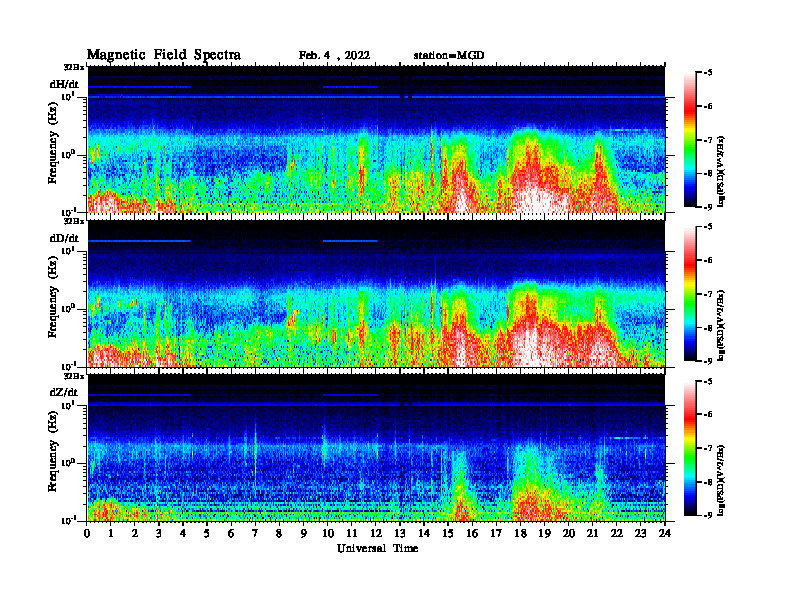Click hour tick label "2" on time axis
This screenshot has height=612, width=792.
[x=135, y=534]
